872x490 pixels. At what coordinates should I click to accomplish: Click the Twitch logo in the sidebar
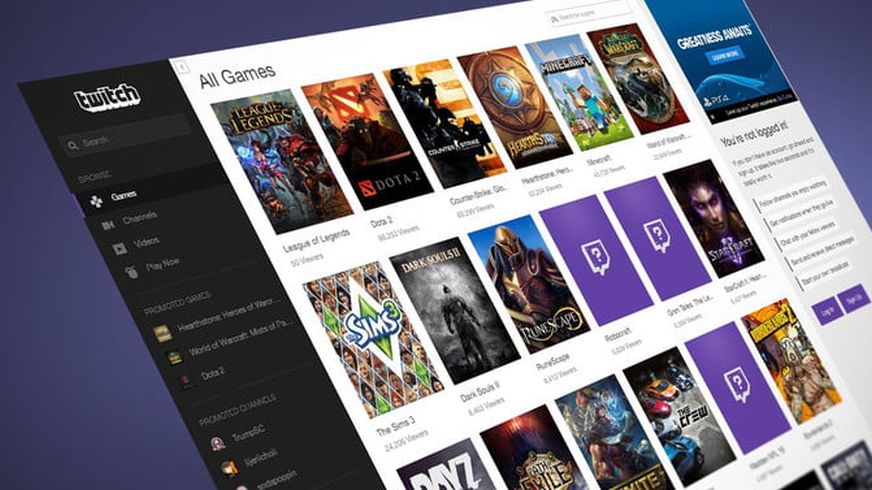click(107, 98)
